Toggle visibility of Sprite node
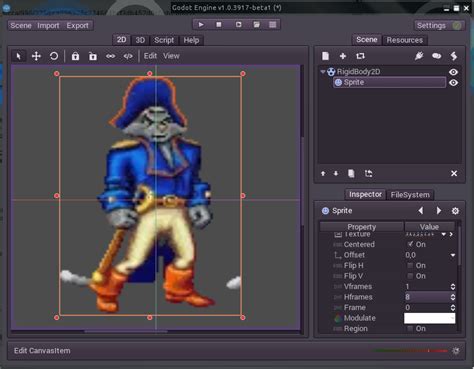 click(453, 83)
